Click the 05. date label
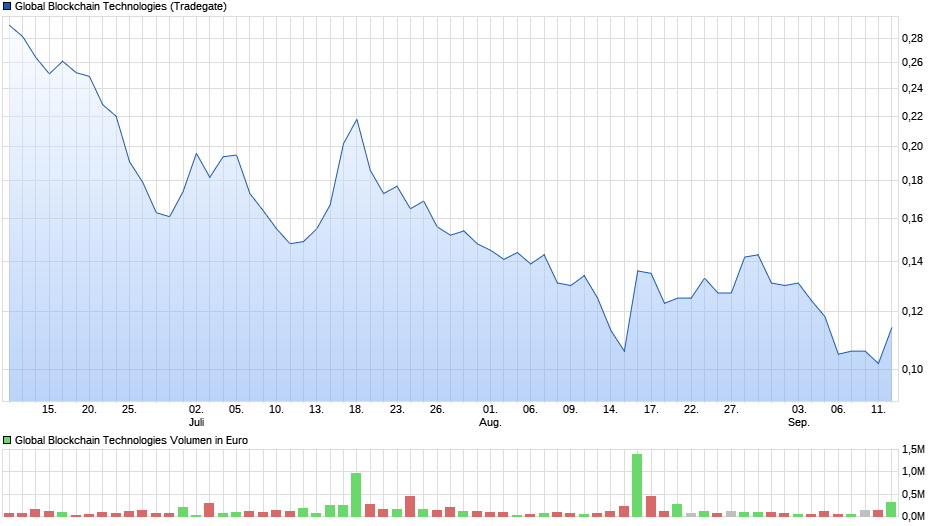Screen dimensions: 940x526 click(236, 410)
